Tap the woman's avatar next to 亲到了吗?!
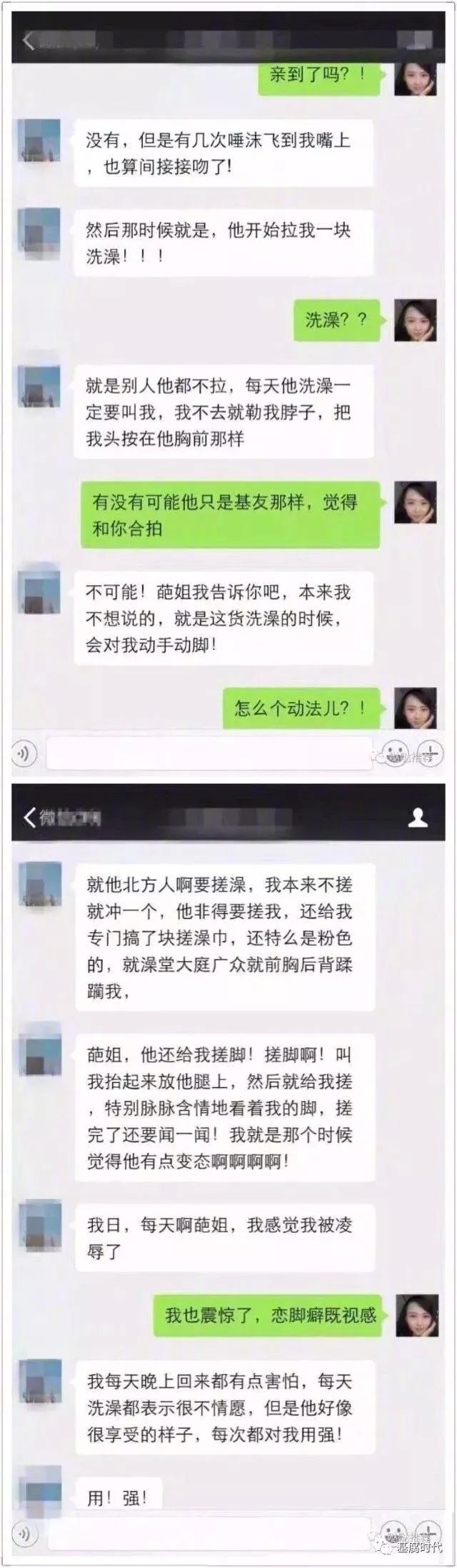 416,76
